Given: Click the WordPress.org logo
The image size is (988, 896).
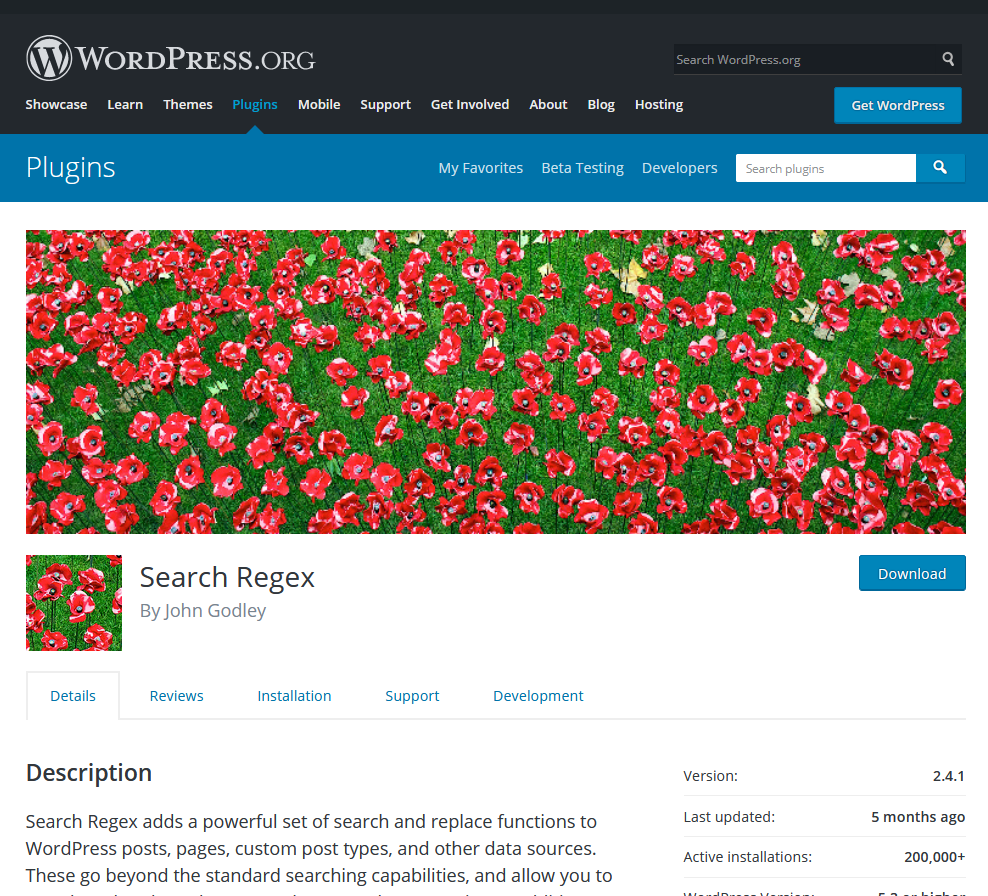Looking at the screenshot, I should 170,59.
